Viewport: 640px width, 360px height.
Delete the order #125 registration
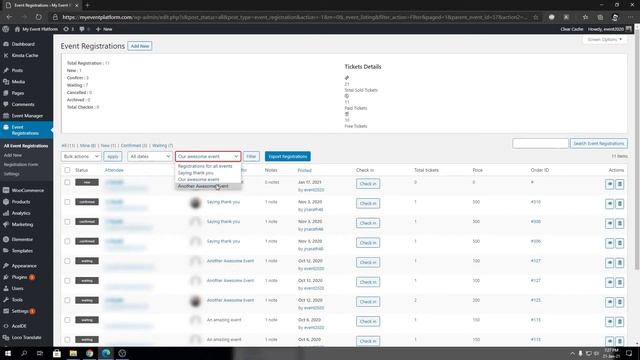(620, 302)
